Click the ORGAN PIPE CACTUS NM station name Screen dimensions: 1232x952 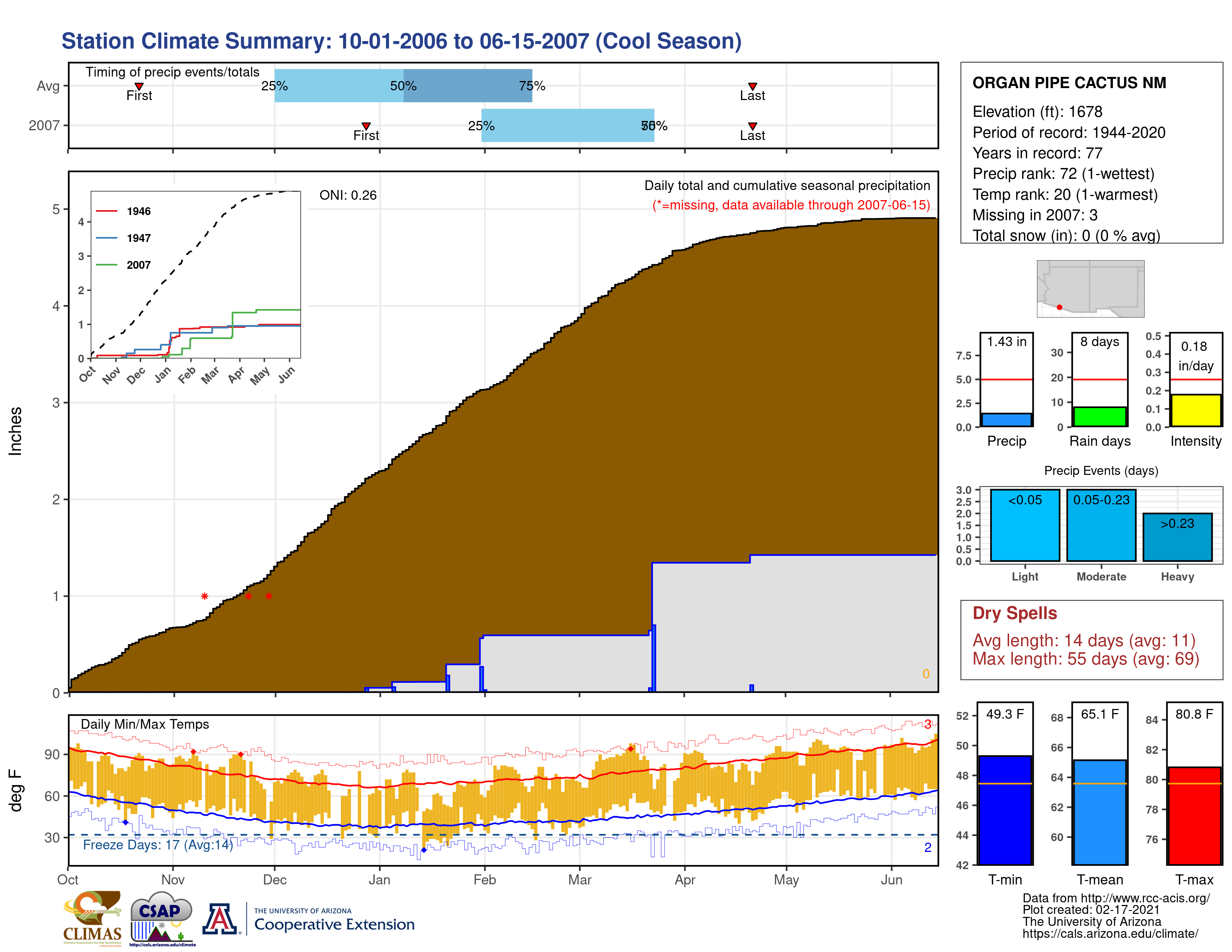pos(1069,83)
